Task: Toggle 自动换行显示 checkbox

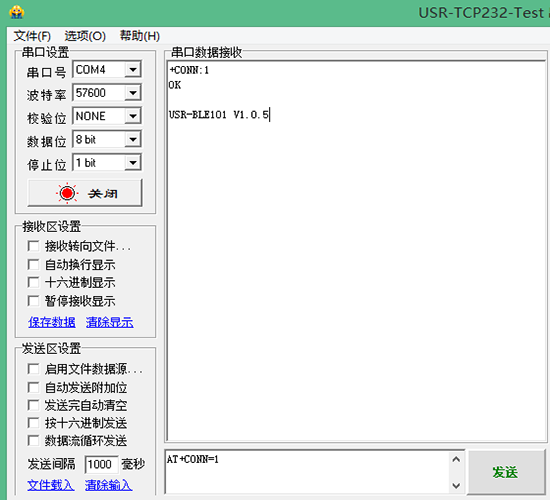Action: click(x=33, y=265)
